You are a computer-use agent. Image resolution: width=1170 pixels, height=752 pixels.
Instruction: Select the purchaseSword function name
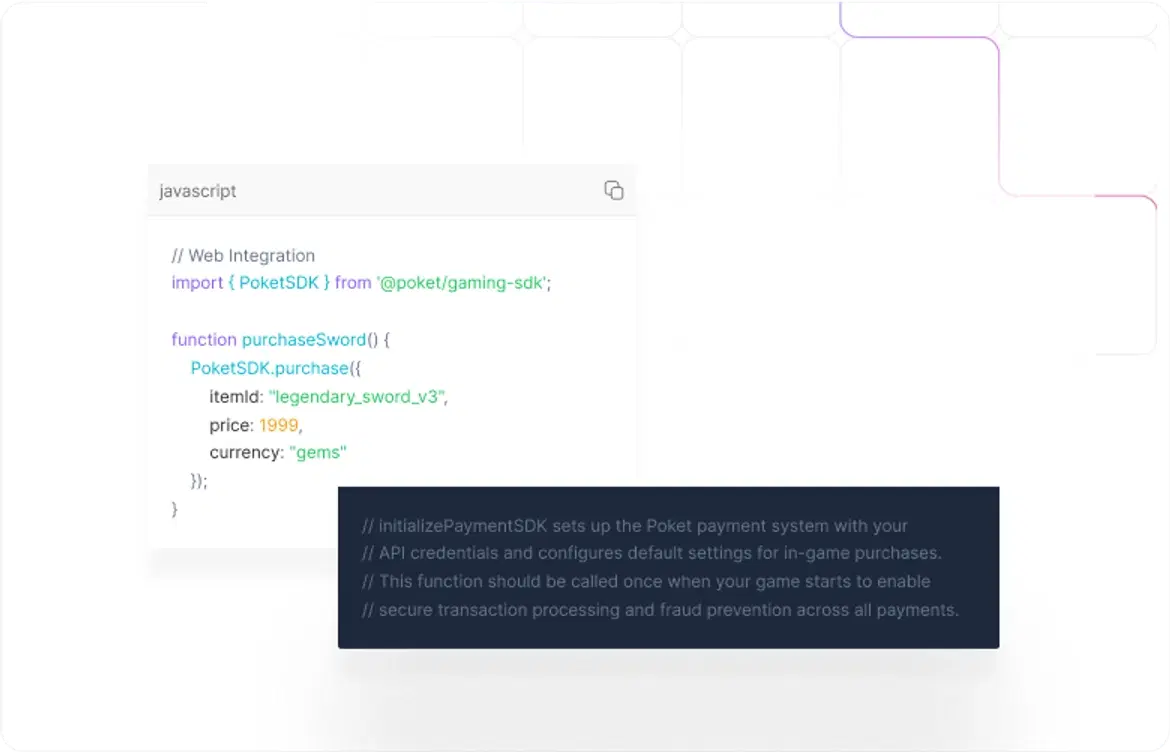303,340
